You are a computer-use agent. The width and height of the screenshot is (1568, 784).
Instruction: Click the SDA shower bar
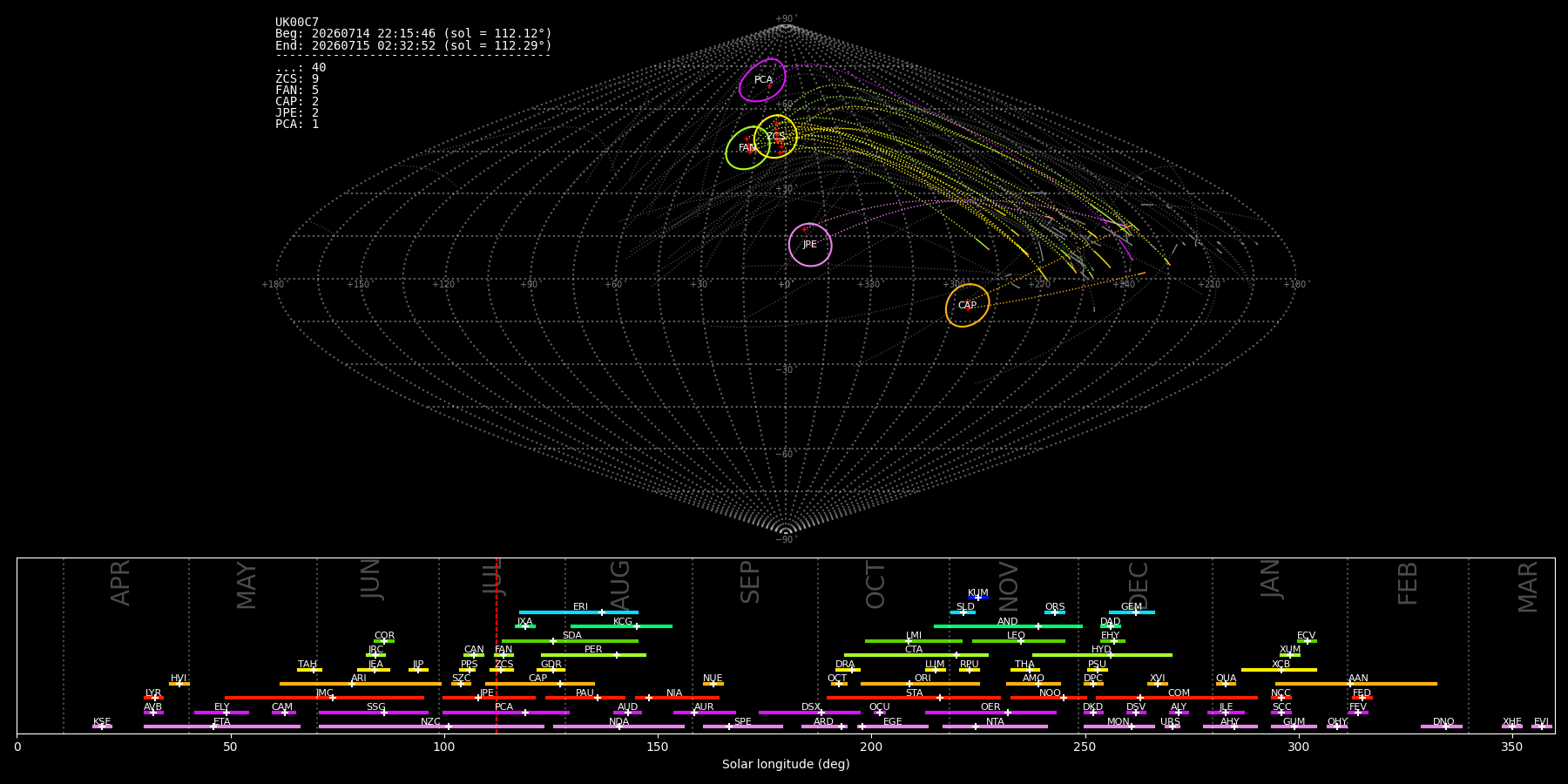click(570, 641)
